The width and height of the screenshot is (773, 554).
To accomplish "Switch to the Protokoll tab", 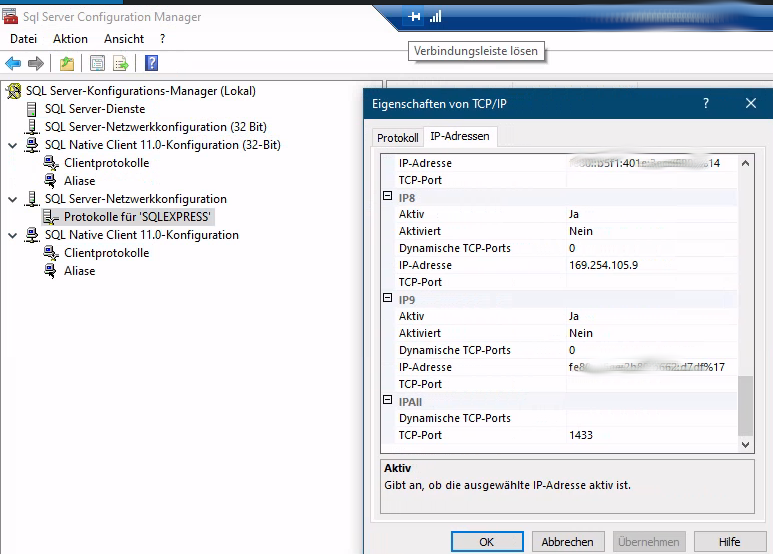I will tap(397, 138).
